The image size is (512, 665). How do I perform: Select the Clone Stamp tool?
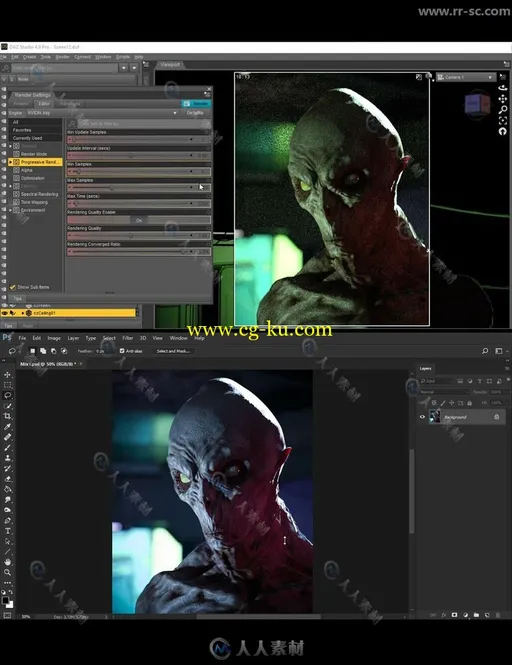click(x=7, y=458)
